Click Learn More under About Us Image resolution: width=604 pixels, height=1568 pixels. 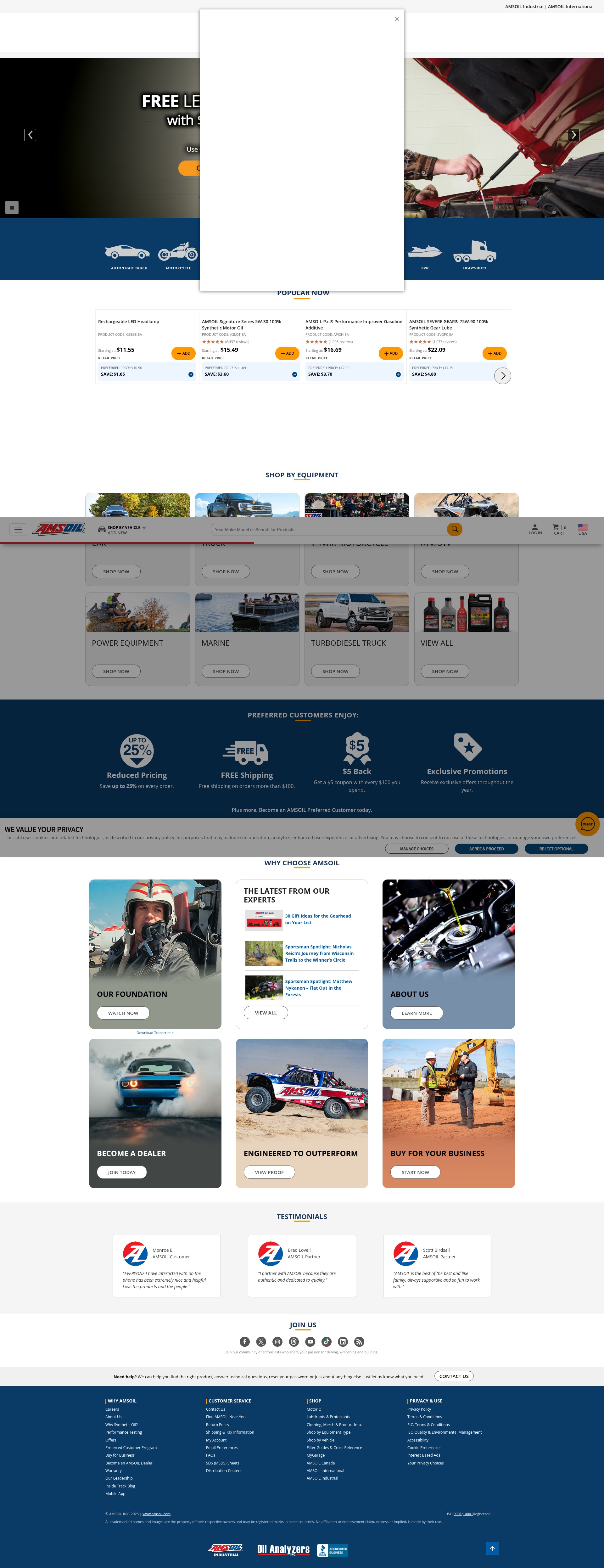pyautogui.click(x=417, y=1013)
